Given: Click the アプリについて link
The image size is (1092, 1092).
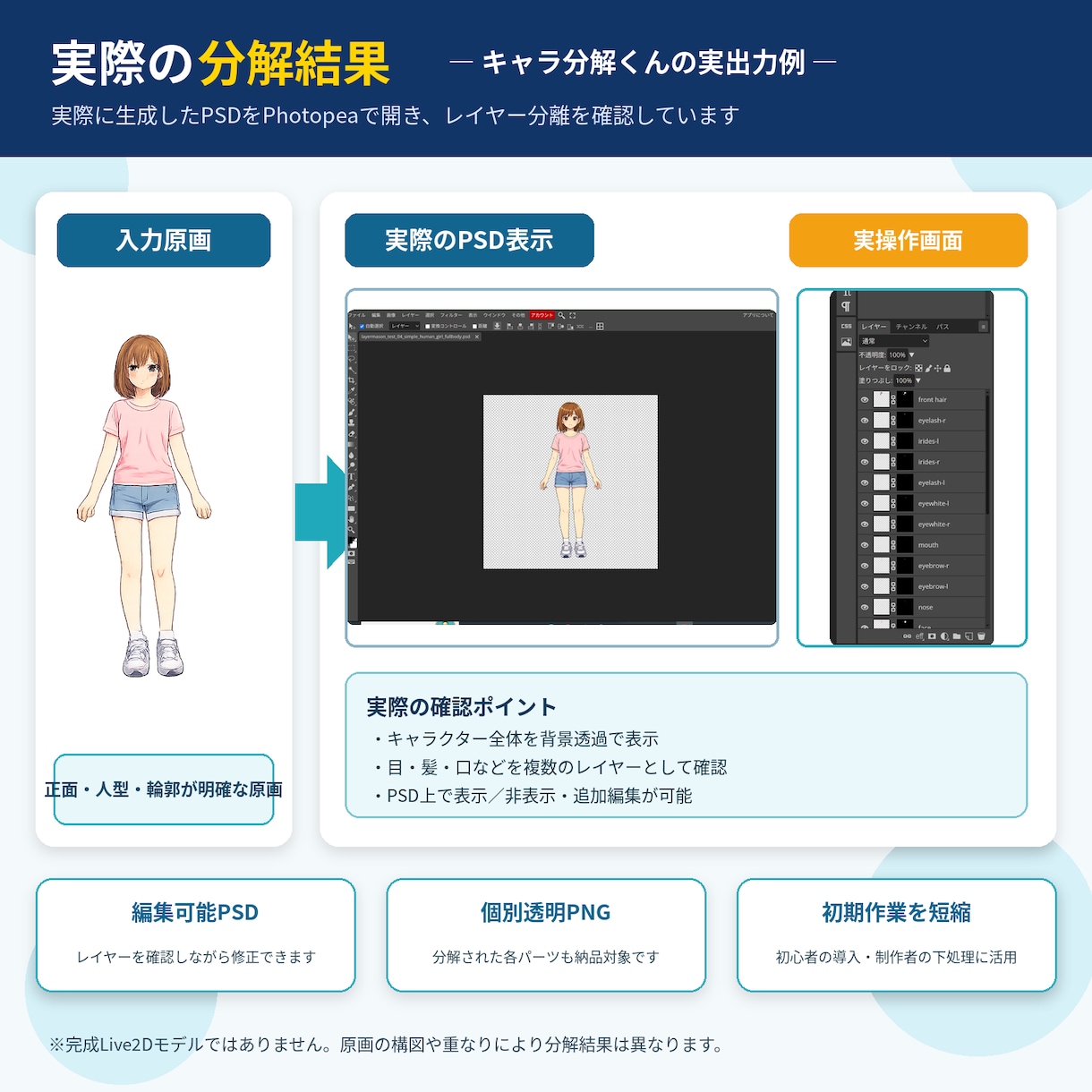Looking at the screenshot, I should 757,315.
